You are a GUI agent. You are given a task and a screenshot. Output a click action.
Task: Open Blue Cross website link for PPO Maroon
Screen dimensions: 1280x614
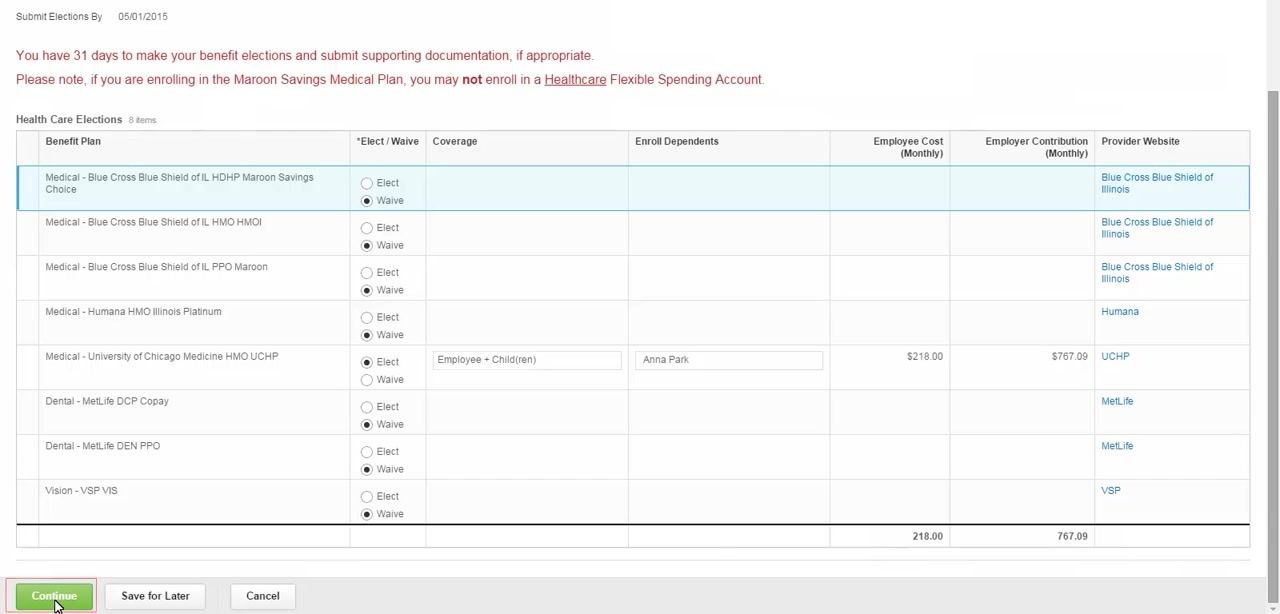[x=1157, y=273]
